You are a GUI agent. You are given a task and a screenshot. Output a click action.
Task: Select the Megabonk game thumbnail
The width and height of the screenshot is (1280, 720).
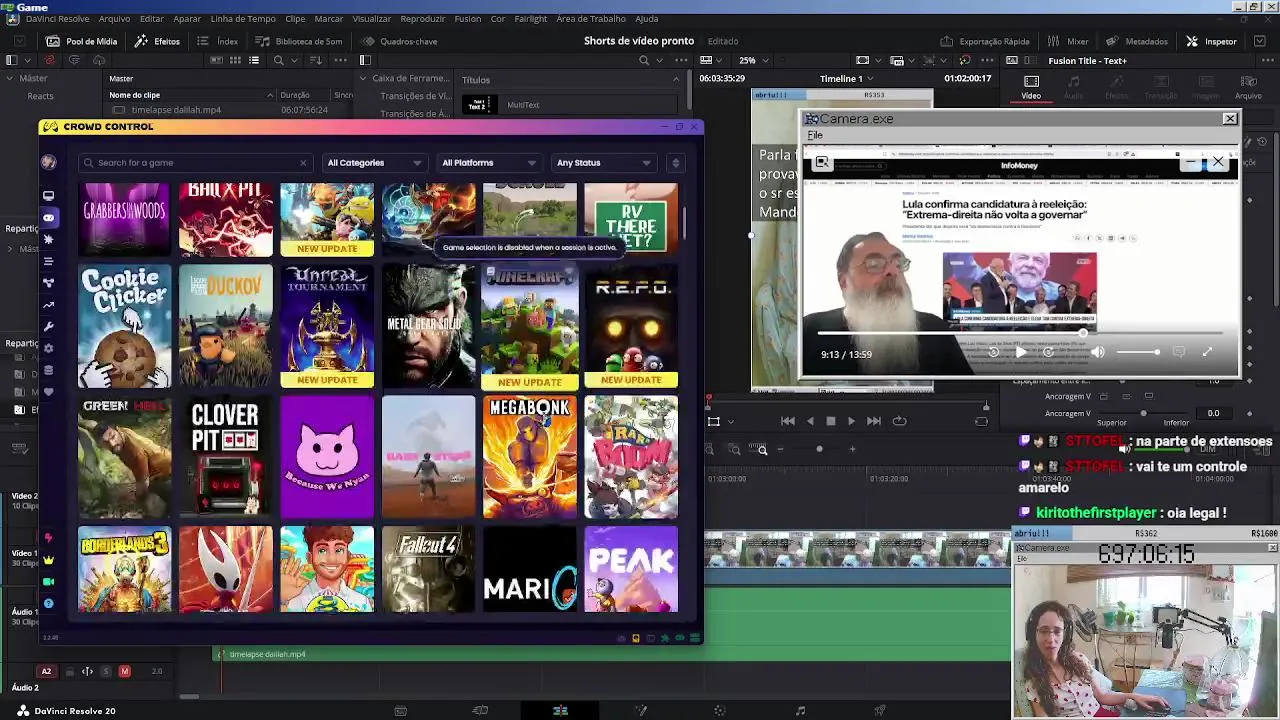[x=530, y=457]
